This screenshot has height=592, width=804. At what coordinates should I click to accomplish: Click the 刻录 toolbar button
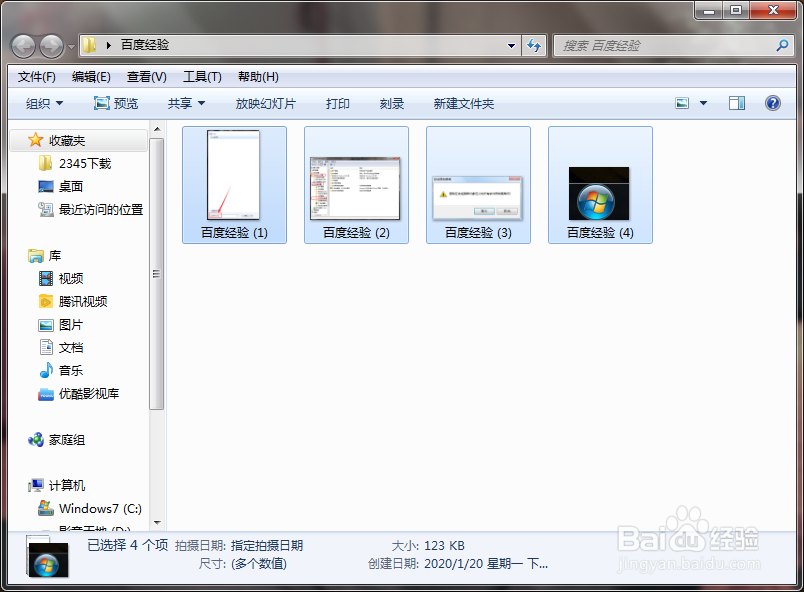(x=392, y=104)
